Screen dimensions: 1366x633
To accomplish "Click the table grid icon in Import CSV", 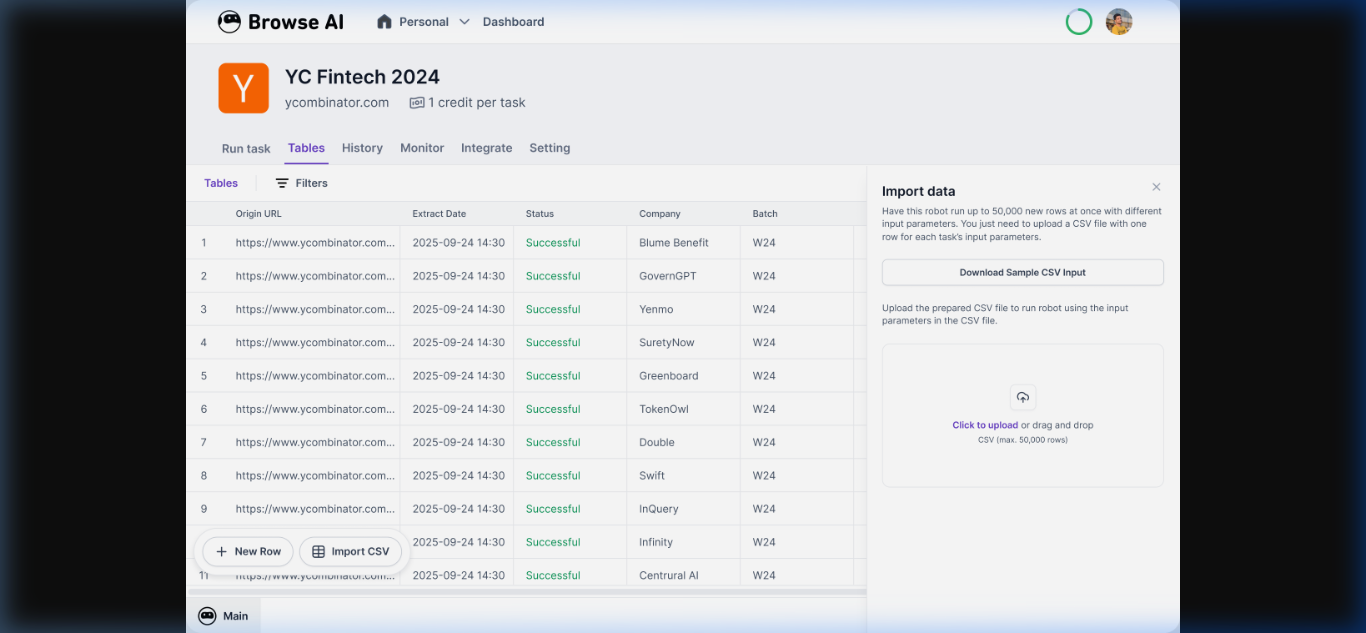I will [318, 552].
